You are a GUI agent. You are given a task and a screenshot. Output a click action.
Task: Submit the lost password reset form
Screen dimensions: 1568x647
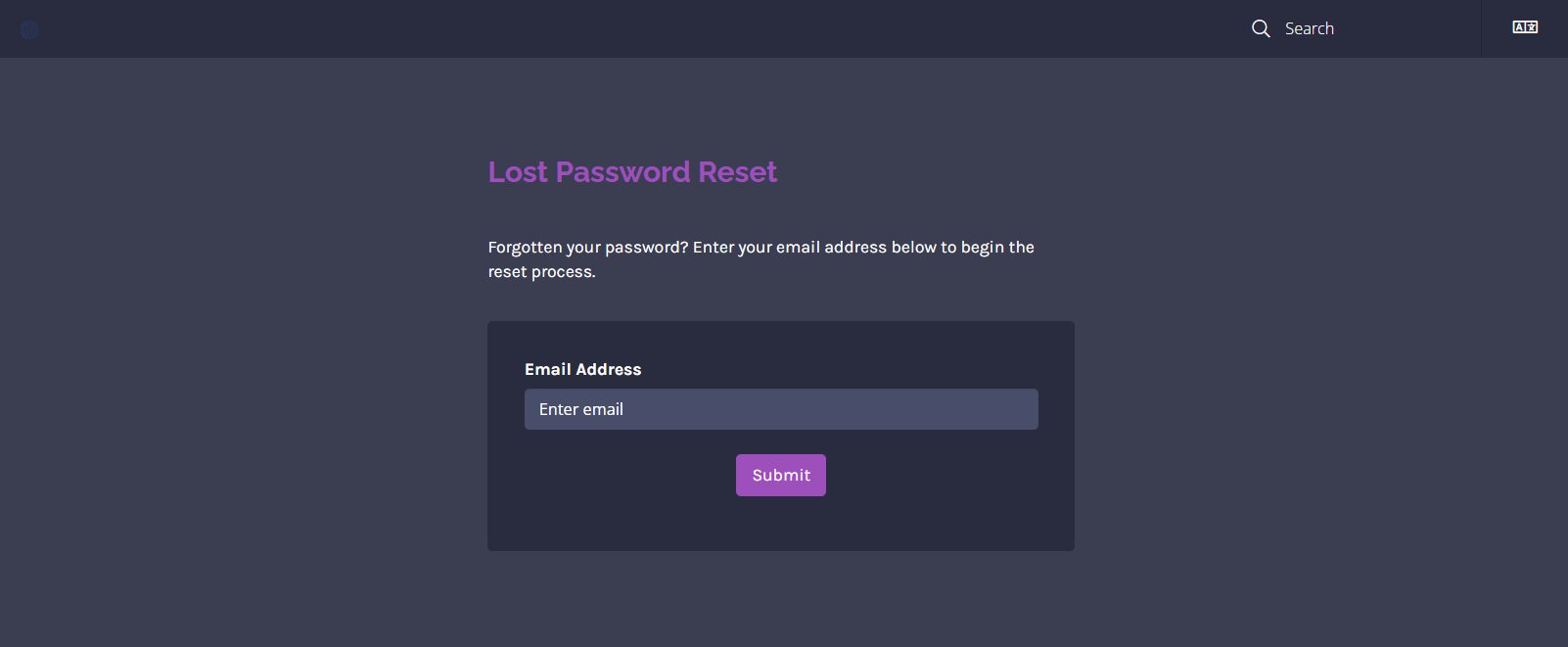781,475
